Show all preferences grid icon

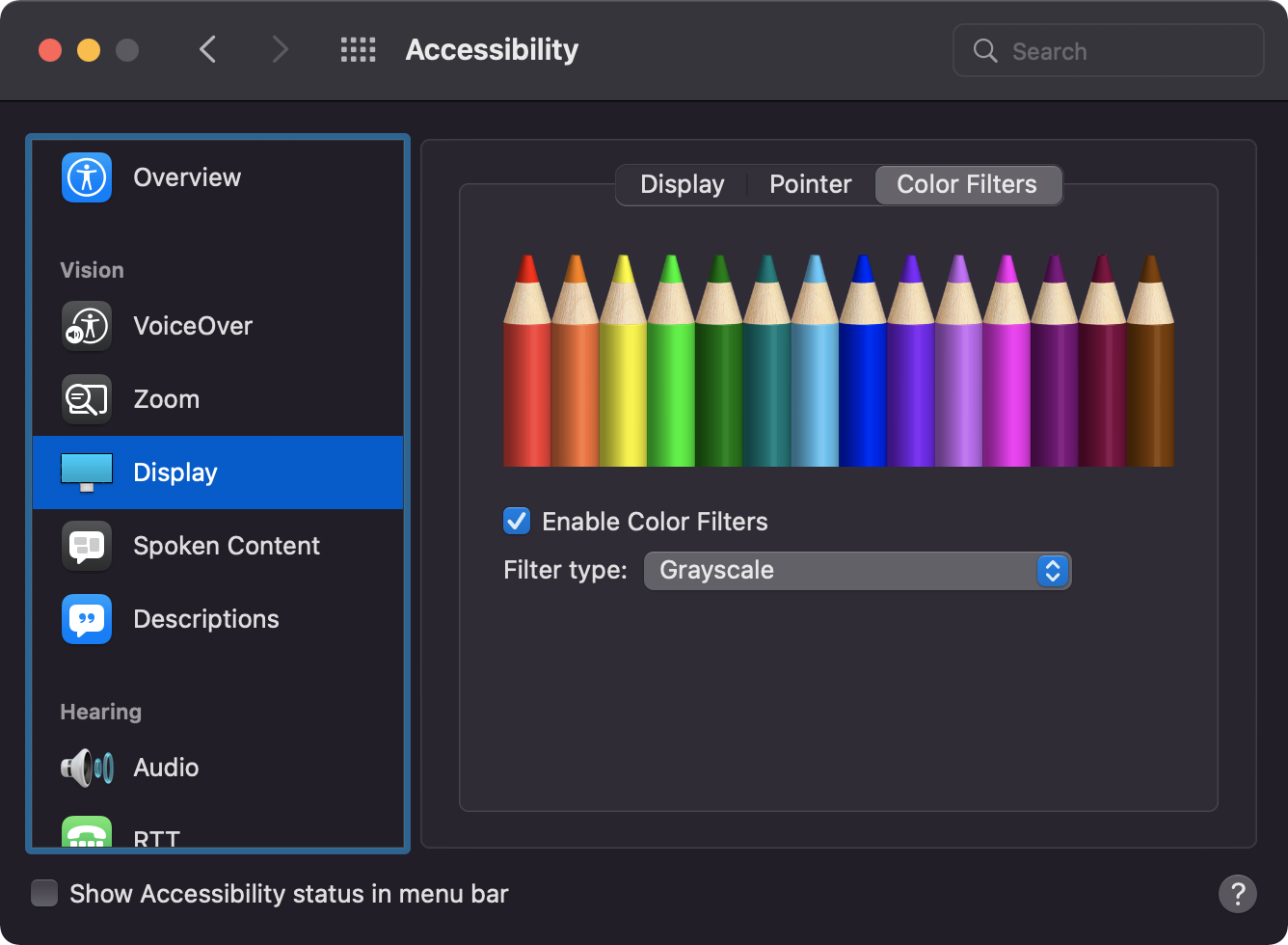point(359,50)
